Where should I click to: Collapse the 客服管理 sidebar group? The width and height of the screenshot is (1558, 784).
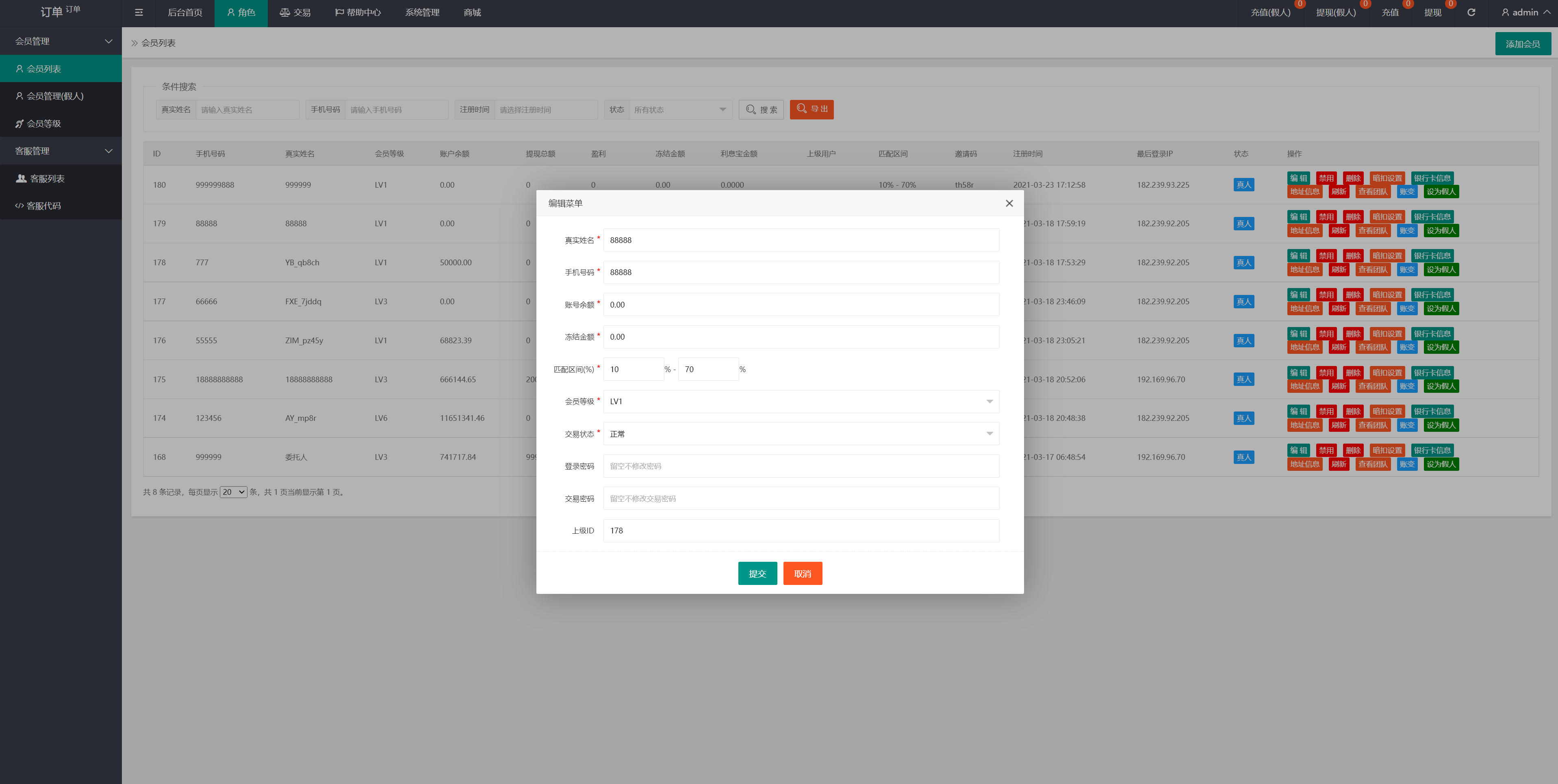coord(61,151)
